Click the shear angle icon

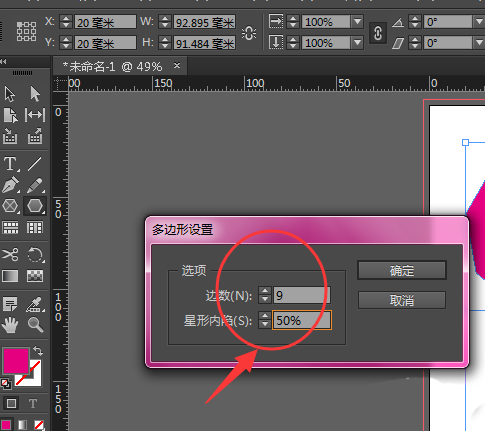[398, 43]
